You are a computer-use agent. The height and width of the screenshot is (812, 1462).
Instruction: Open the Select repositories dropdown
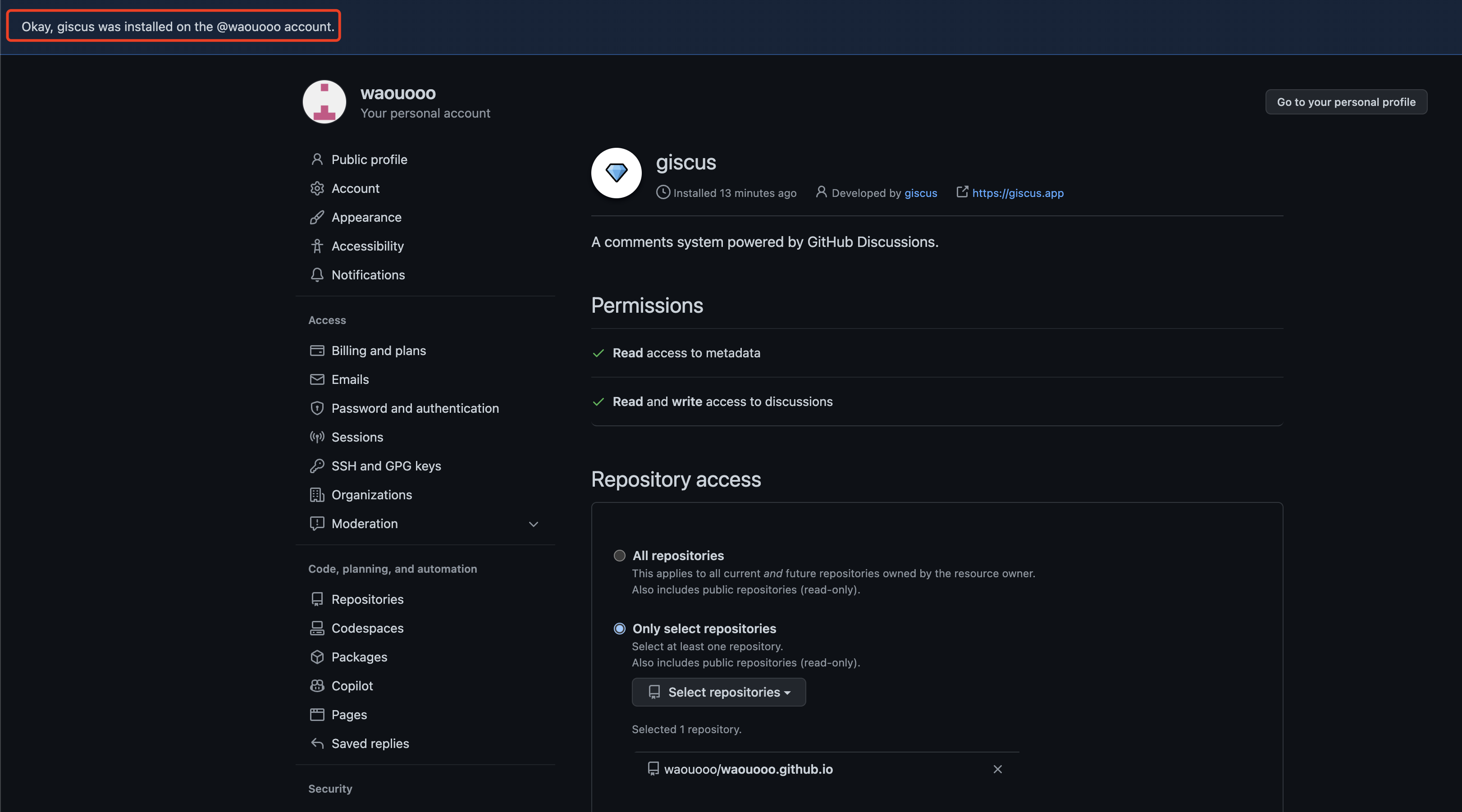tap(718, 692)
